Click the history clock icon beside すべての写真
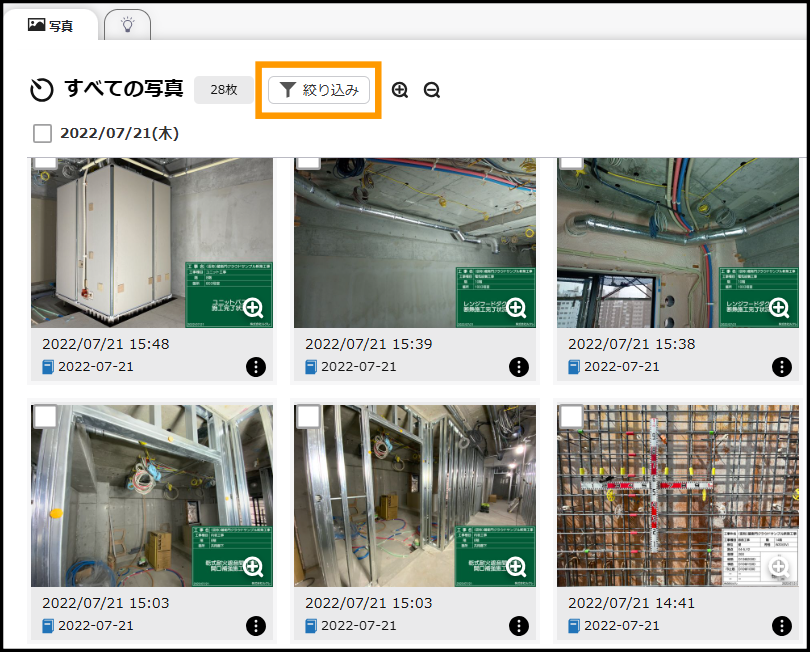 (x=42, y=90)
